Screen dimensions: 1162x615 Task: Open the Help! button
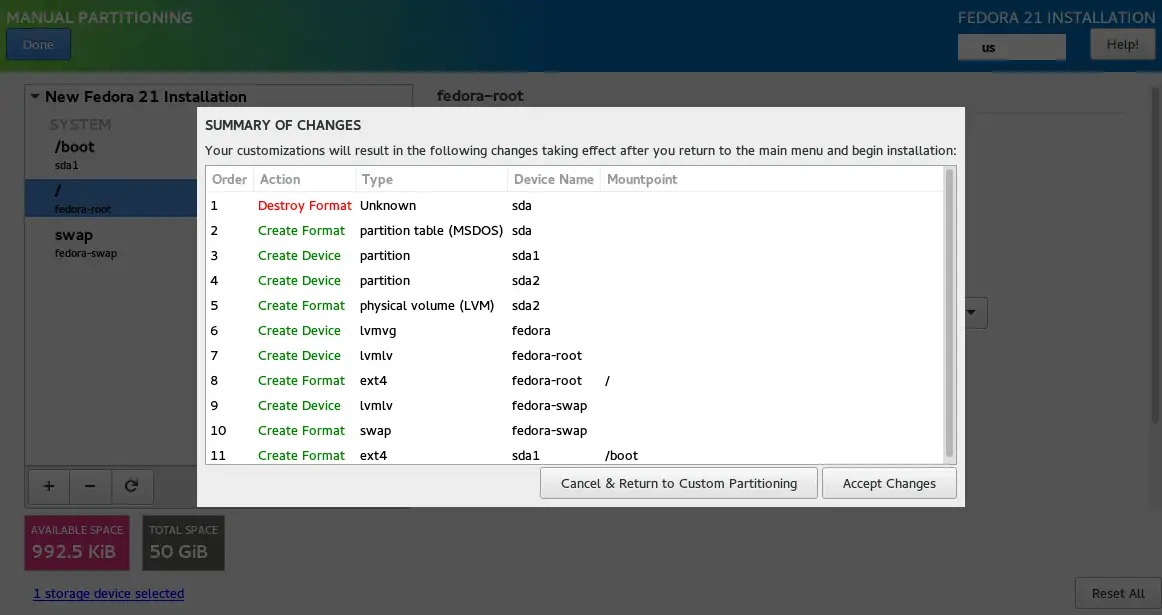pyautogui.click(x=1122, y=44)
